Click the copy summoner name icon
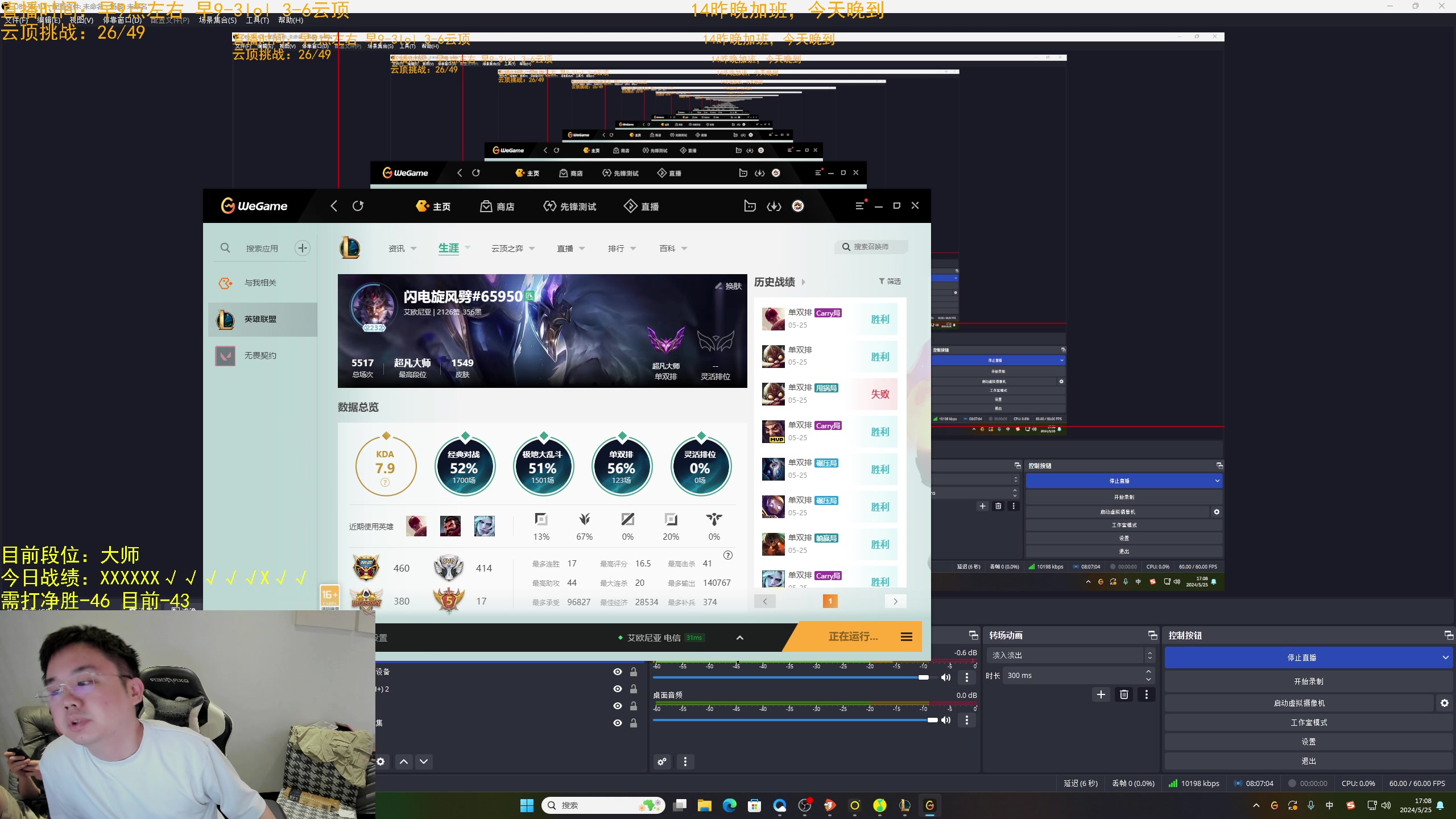The height and width of the screenshot is (819, 1456). tap(530, 296)
